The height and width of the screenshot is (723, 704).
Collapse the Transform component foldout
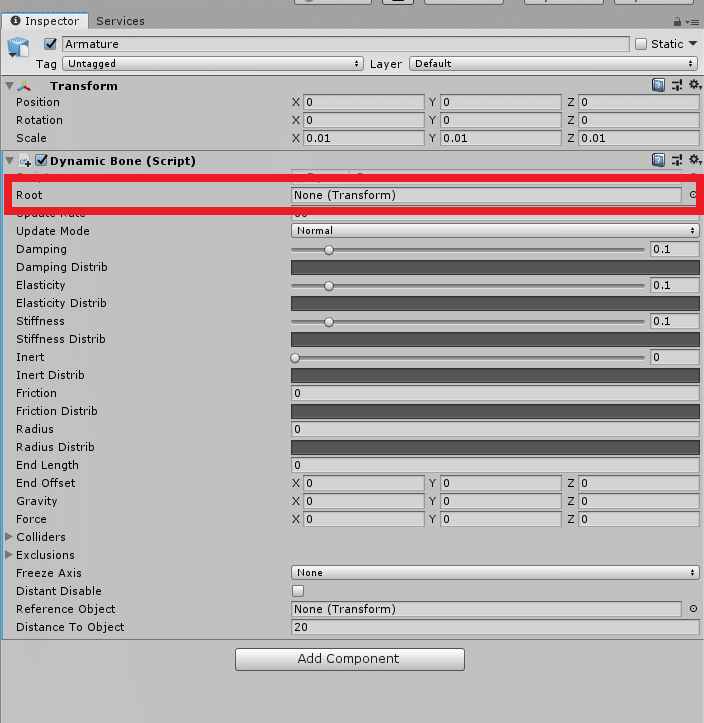pos(9,86)
